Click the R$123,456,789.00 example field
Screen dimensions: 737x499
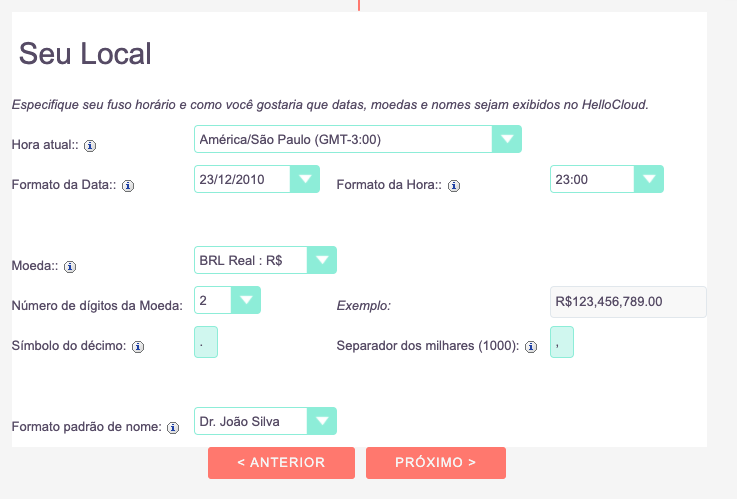(628, 302)
